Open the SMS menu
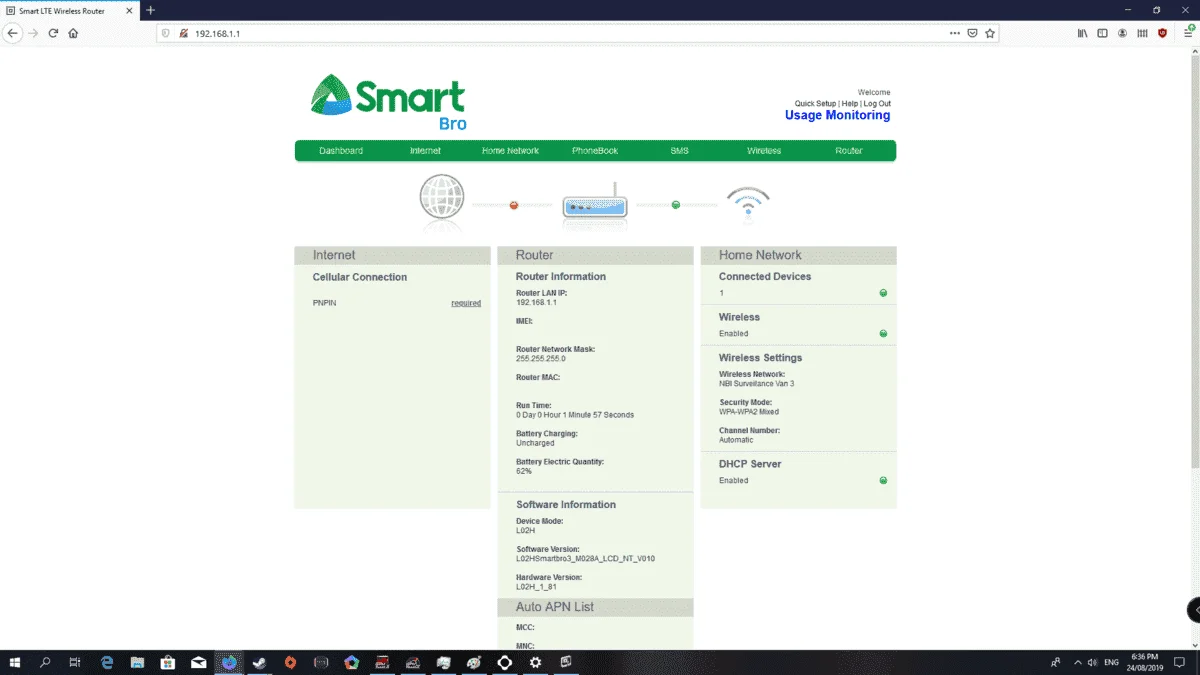Viewport: 1200px width, 675px height. 679,151
